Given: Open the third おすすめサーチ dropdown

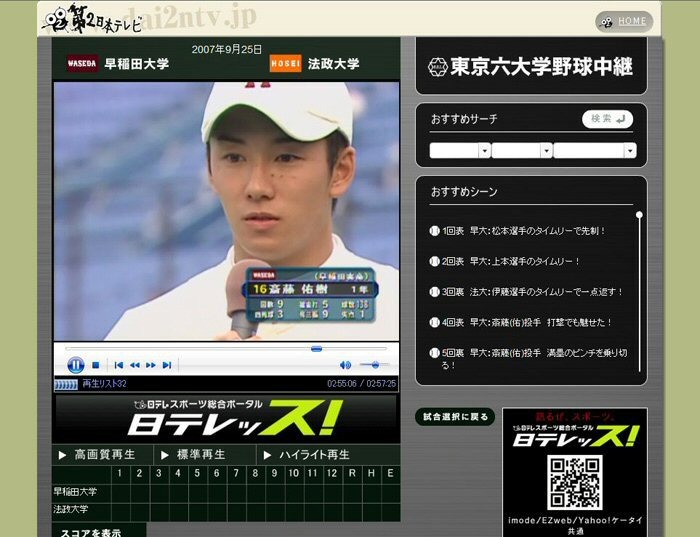Looking at the screenshot, I should tap(595, 150).
